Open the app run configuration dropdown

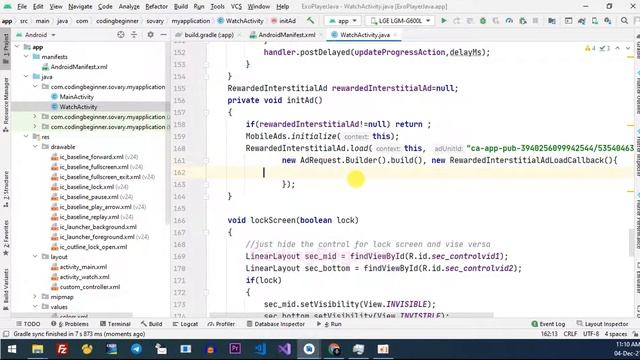[x=343, y=20]
